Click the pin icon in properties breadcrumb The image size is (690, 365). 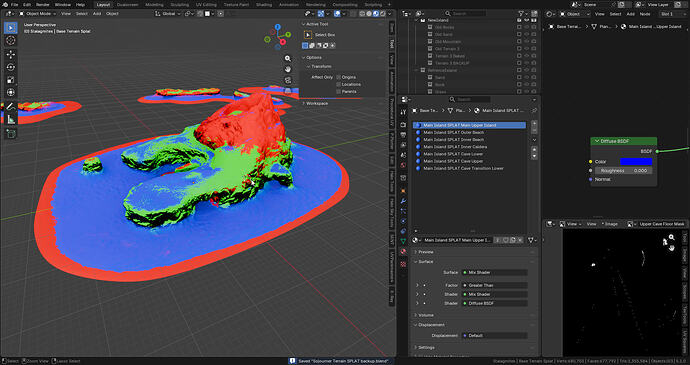(534, 111)
